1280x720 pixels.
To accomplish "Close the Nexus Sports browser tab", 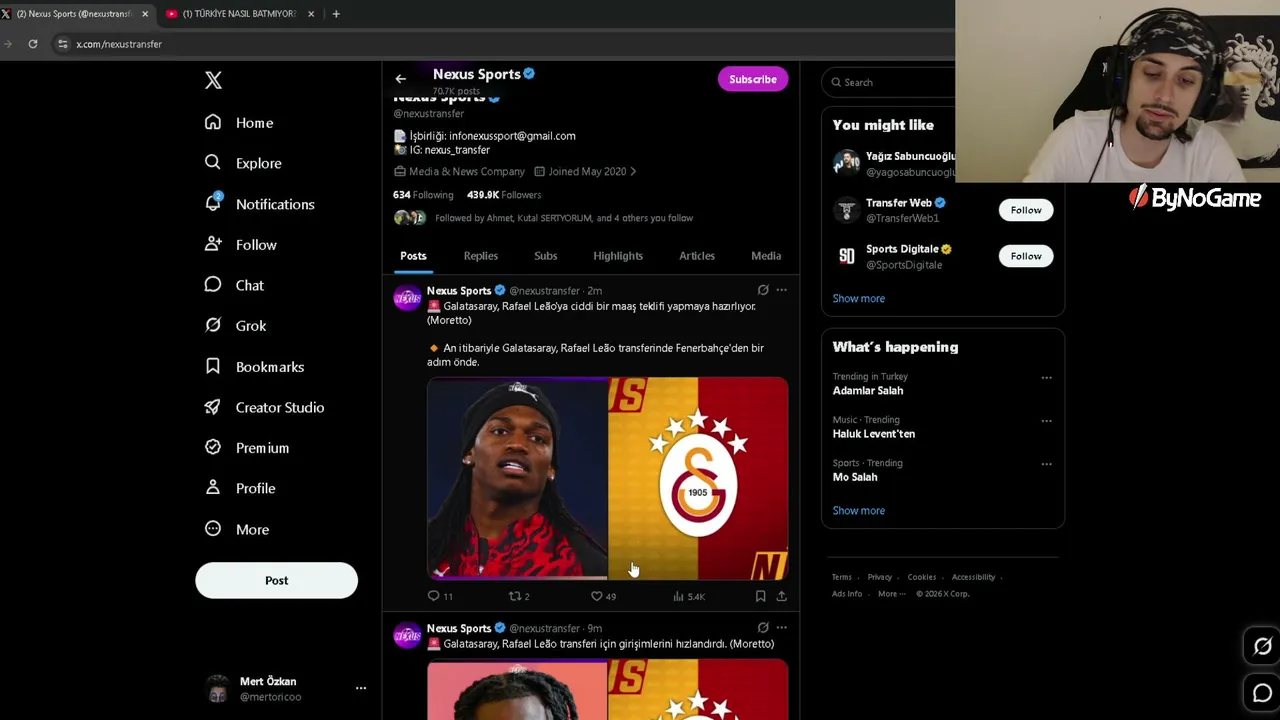I will click(145, 14).
